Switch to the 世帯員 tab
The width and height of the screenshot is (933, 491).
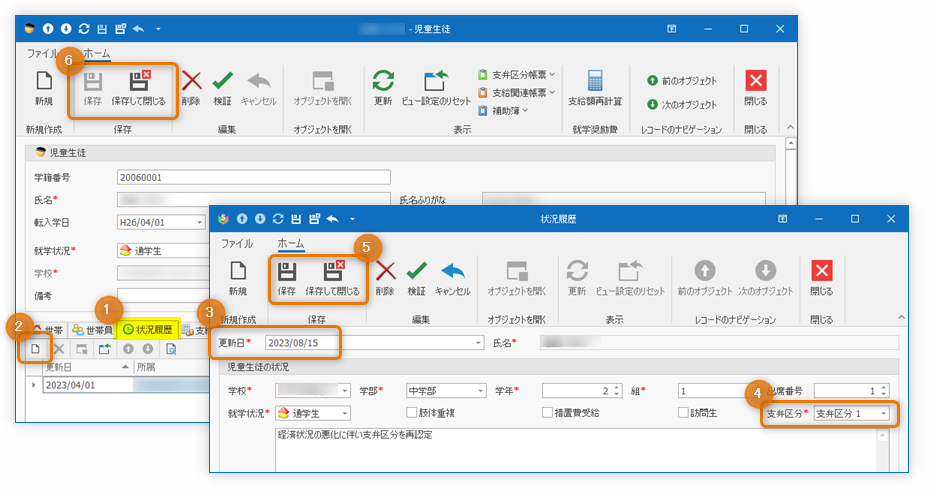coord(92,330)
